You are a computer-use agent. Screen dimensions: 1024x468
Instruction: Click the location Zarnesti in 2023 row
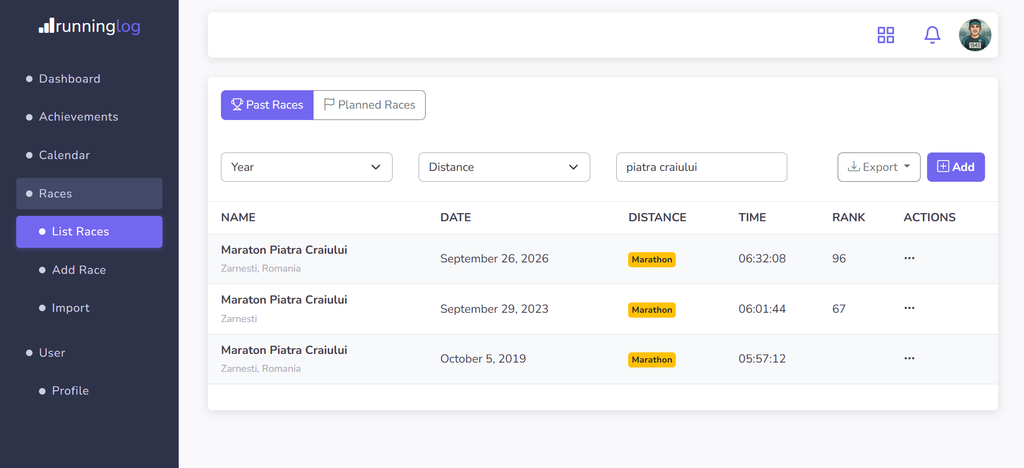pyautogui.click(x=239, y=319)
